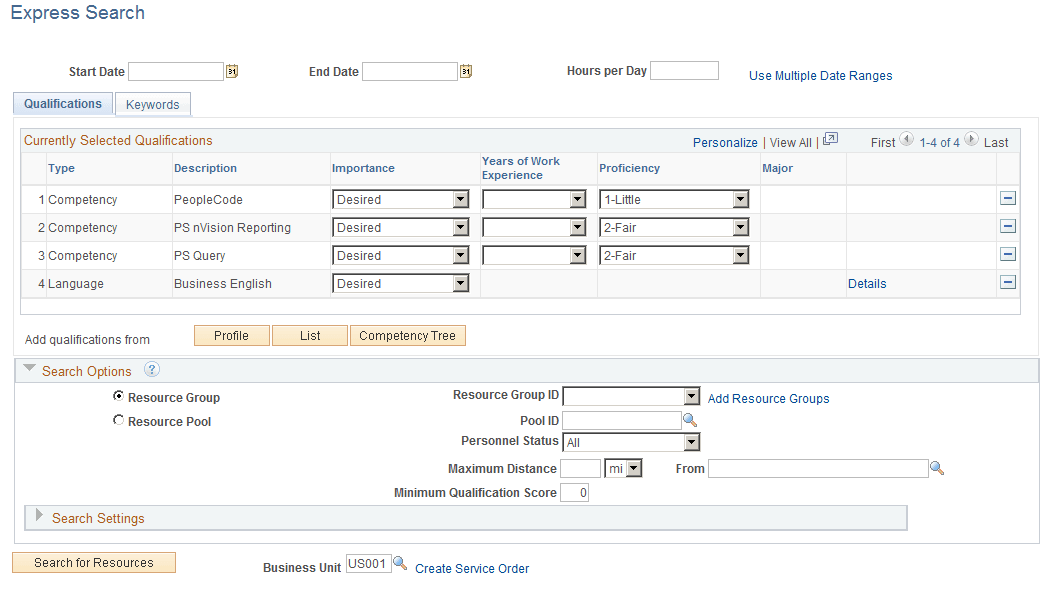1058x590 pixels.
Task: Click the Hours per Day field
Action: [x=684, y=70]
